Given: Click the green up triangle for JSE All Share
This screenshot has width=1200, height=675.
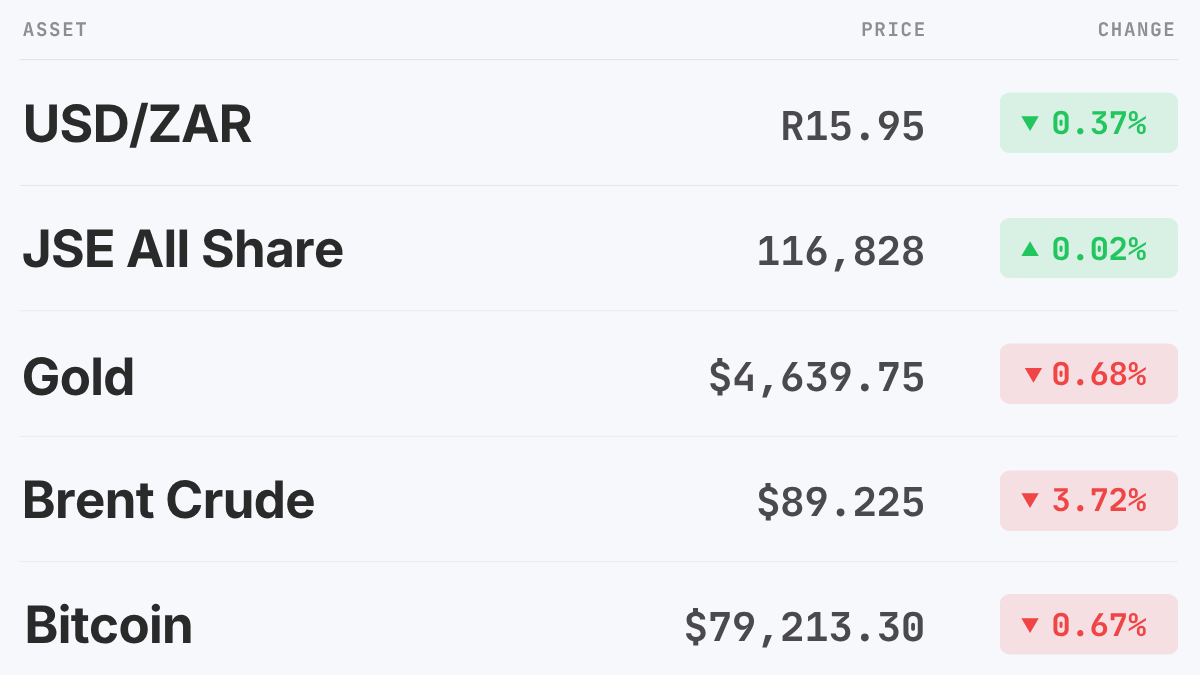Looking at the screenshot, I should tap(1030, 248).
